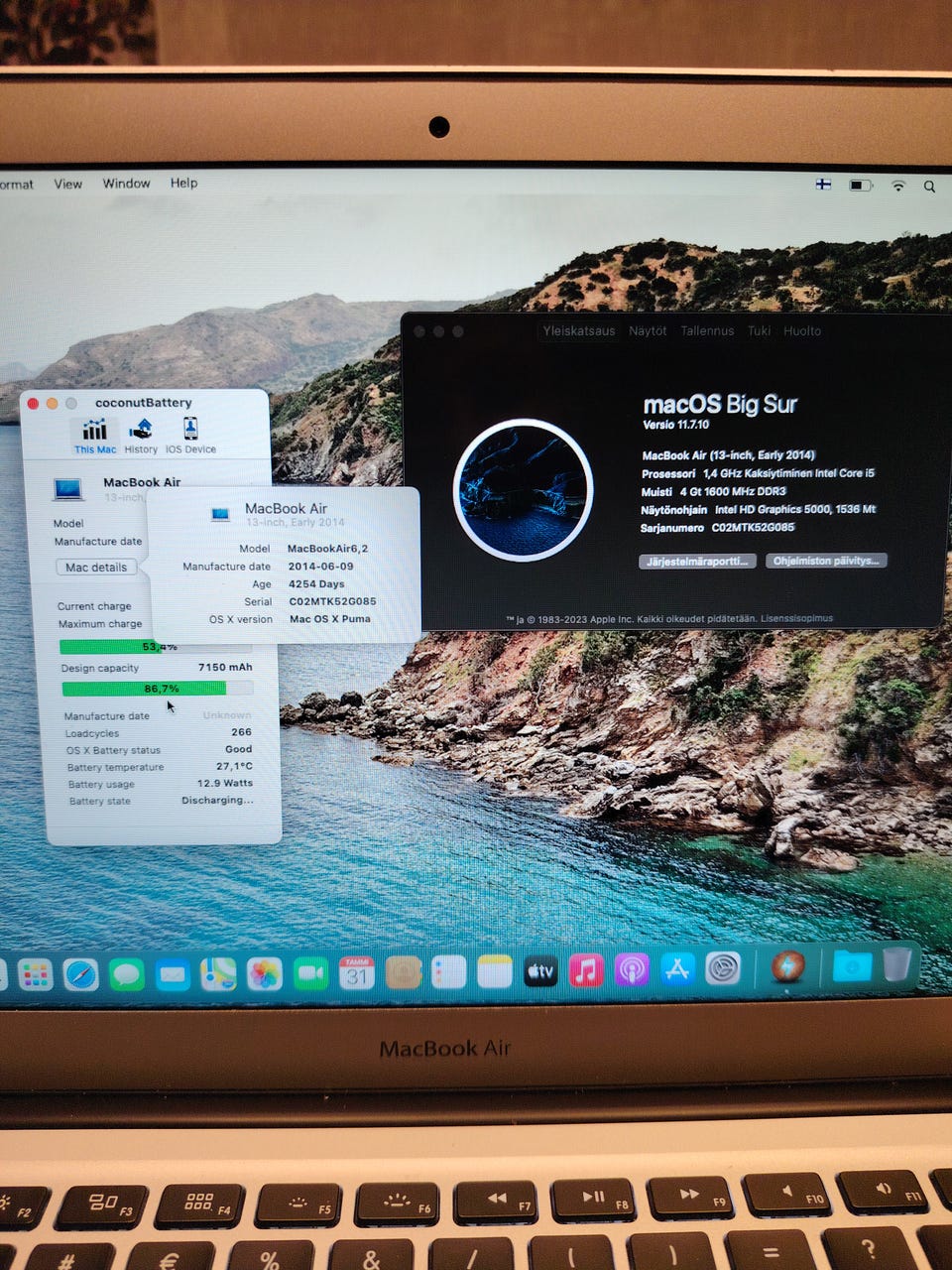Open Messages from the Dock
952x1270 pixels.
click(127, 975)
